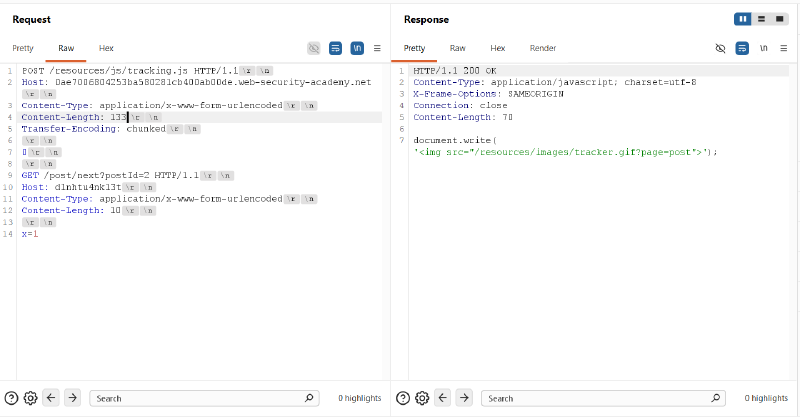Click the 'HTTP/1.1 200 OK' status line
This screenshot has width=800, height=417.
(x=455, y=70)
